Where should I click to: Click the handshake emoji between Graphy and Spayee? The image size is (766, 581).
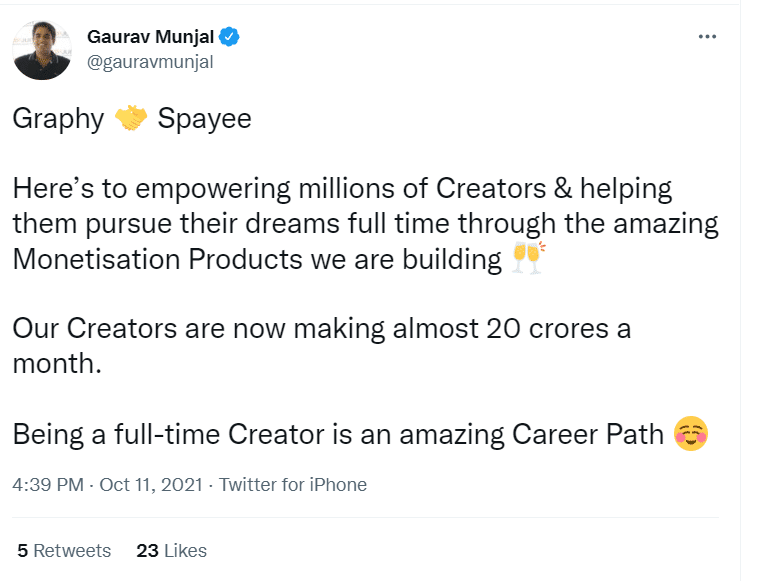point(131,119)
